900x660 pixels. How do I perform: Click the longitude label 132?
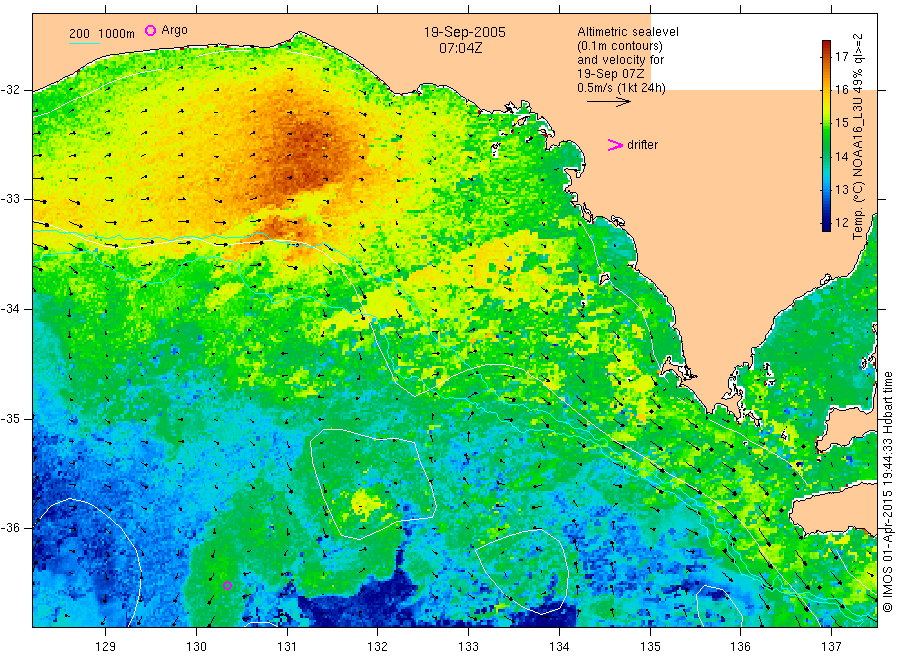click(378, 647)
